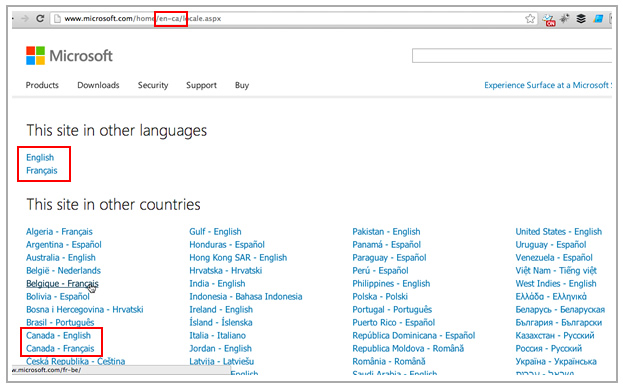Click the Microsoft four-color logo
The height and width of the screenshot is (388, 623).
(35, 56)
